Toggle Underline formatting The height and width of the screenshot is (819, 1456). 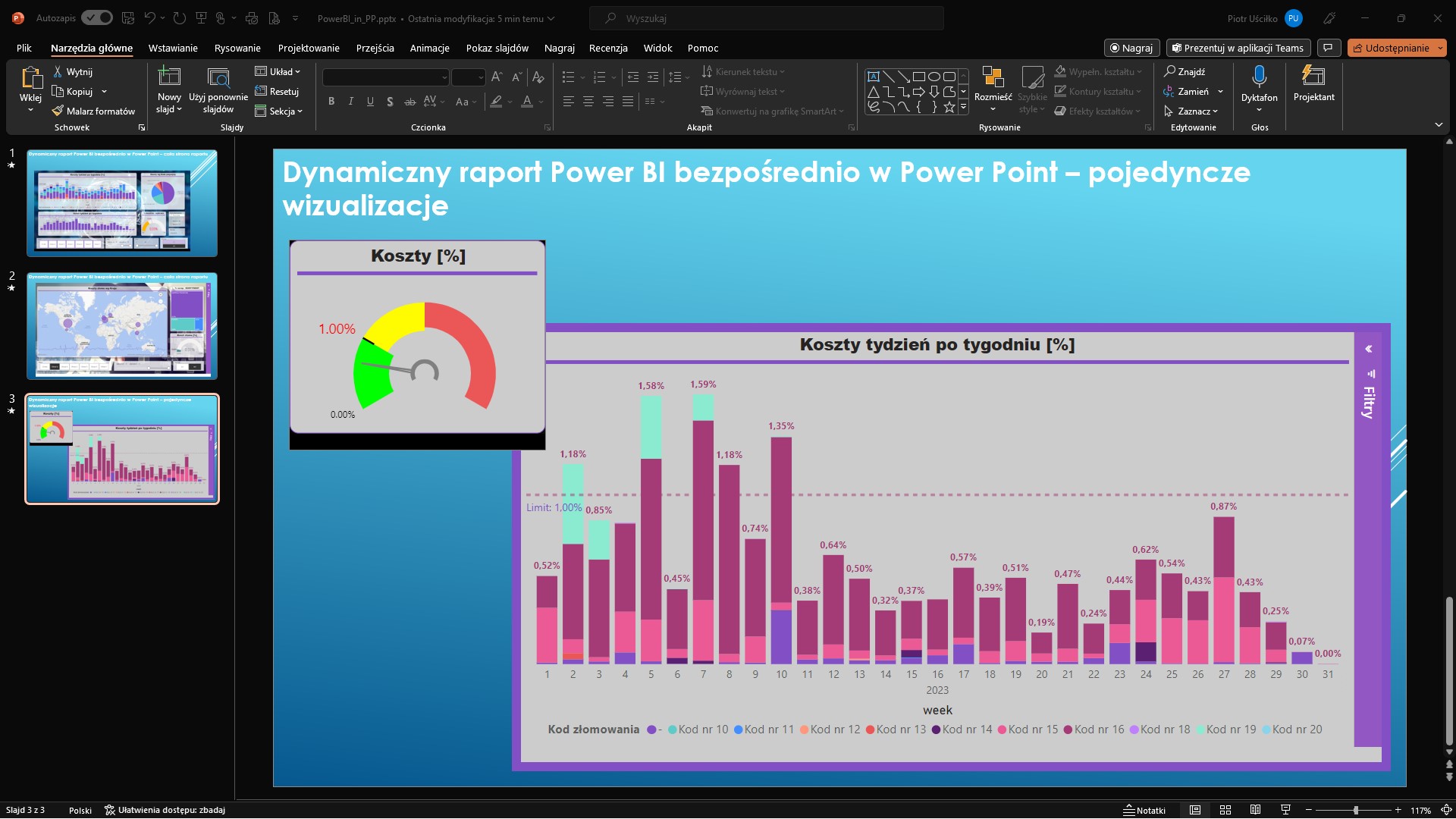point(370,101)
